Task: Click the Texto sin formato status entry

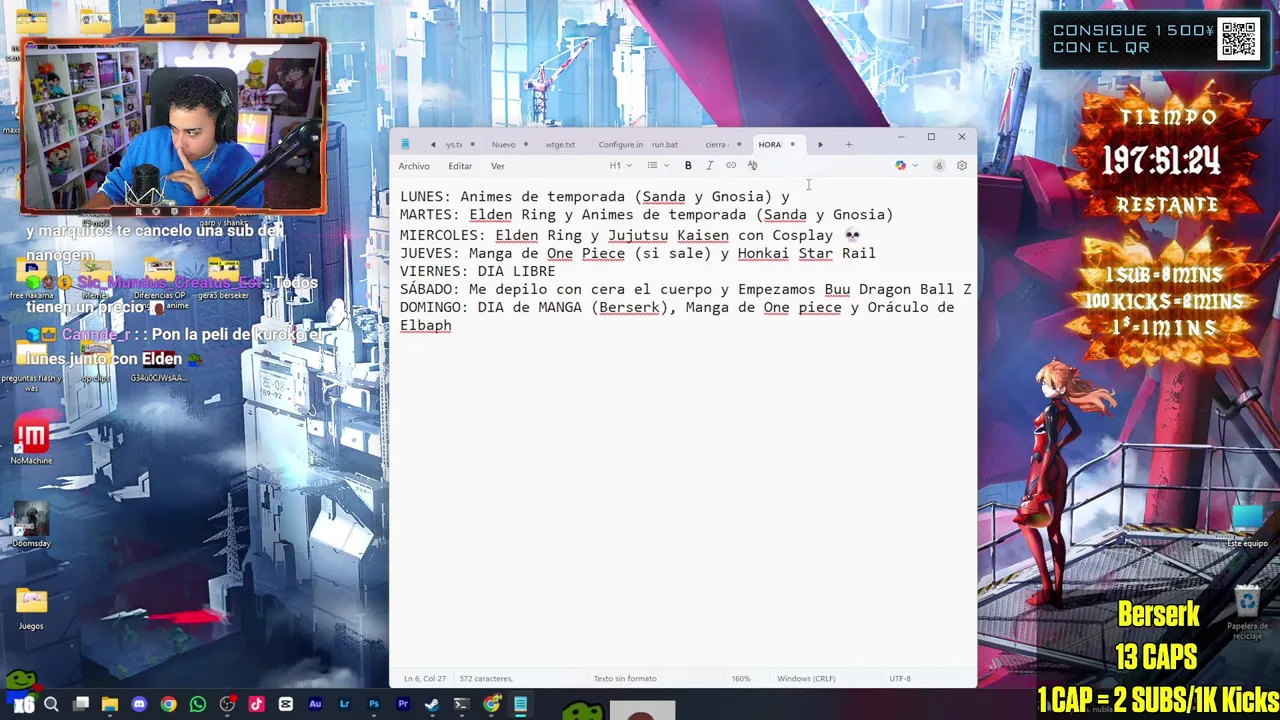Action: coord(625,679)
